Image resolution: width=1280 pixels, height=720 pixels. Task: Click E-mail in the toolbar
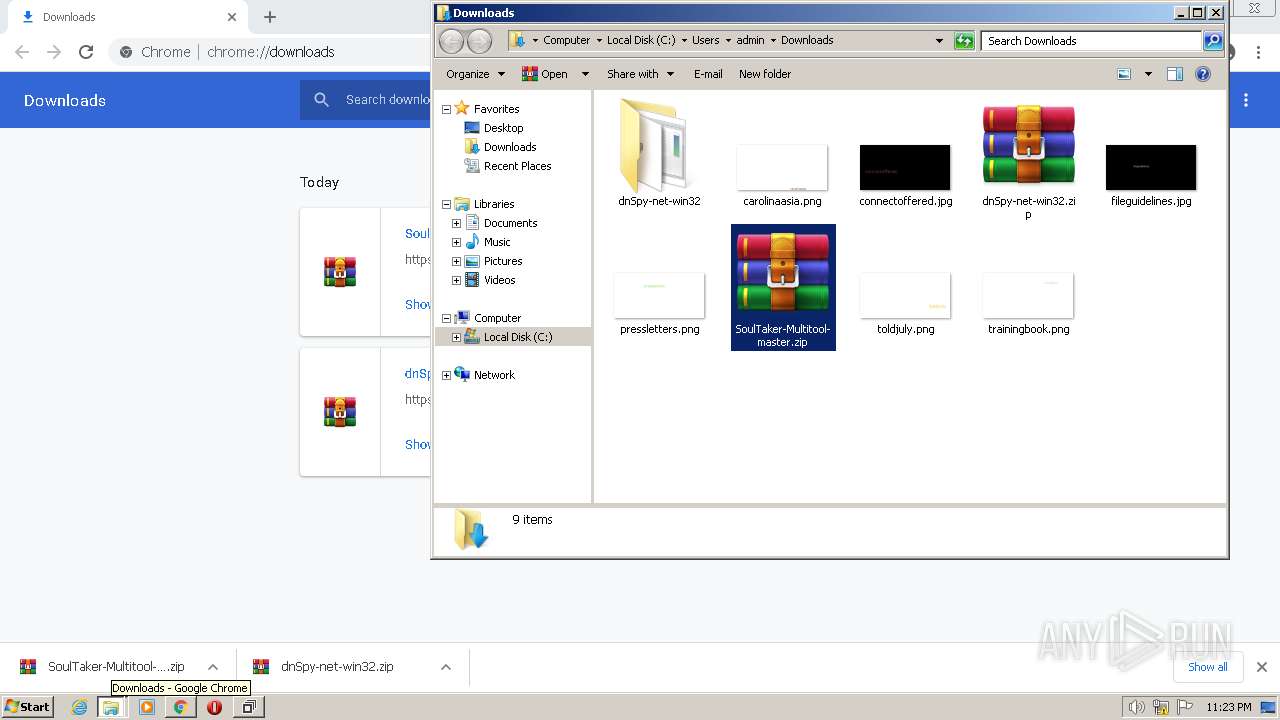pos(708,74)
